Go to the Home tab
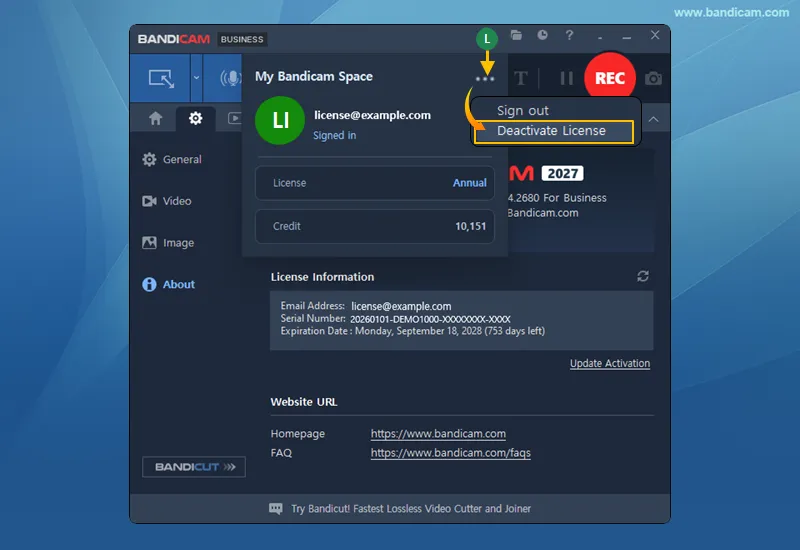800x550 pixels. click(156, 118)
